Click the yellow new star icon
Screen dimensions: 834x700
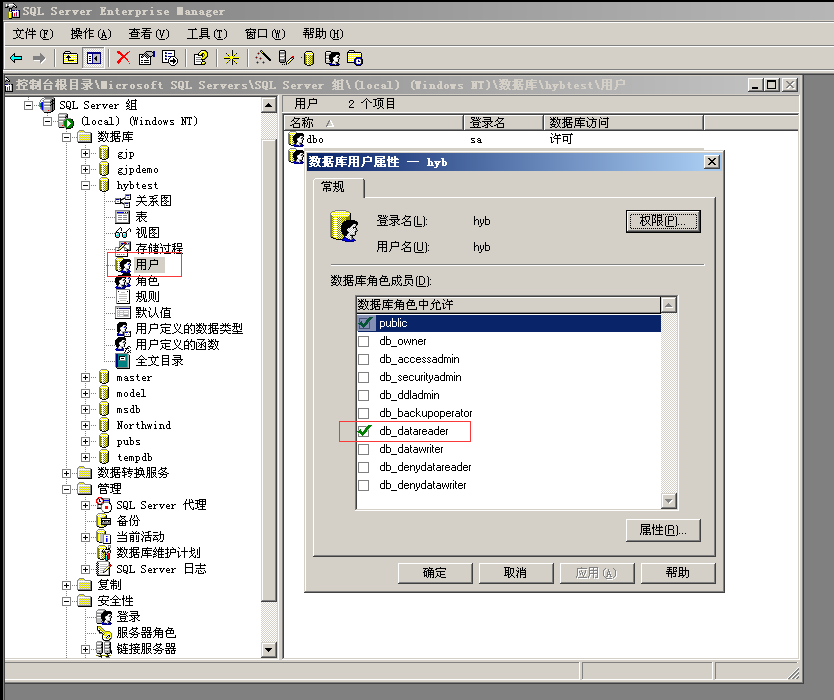coord(231,58)
